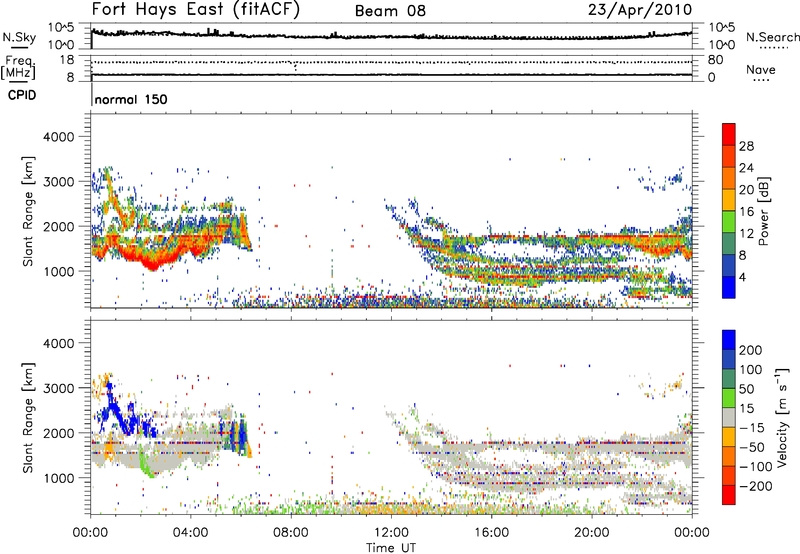This screenshot has height=554, width=800.
Task: Select the Power [dB] colorbar title
Action: tap(763, 211)
